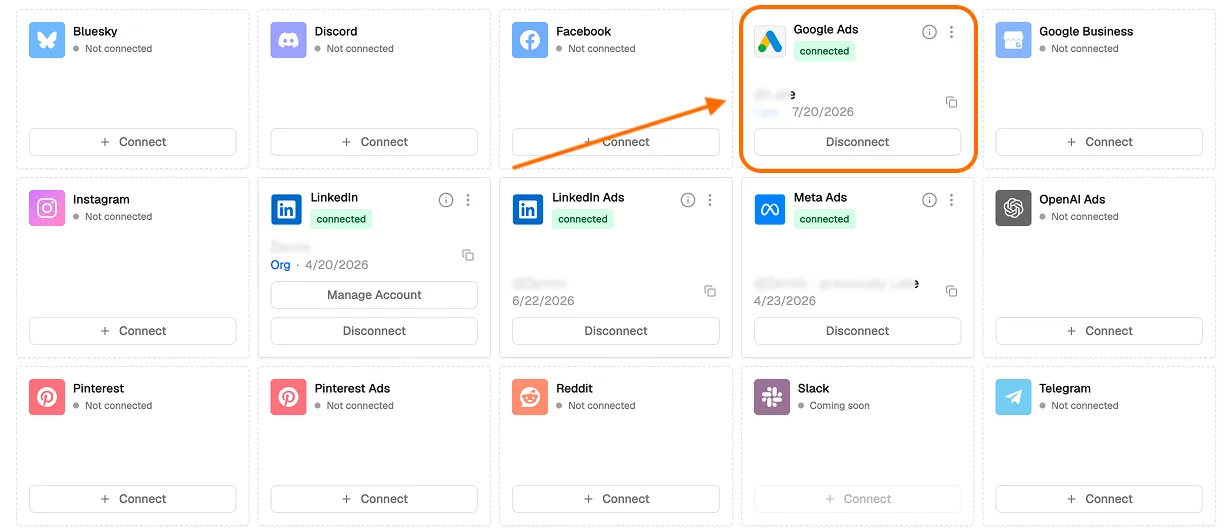Click the date 4/20/2026
The height and width of the screenshot is (531, 1232).
tap(337, 265)
